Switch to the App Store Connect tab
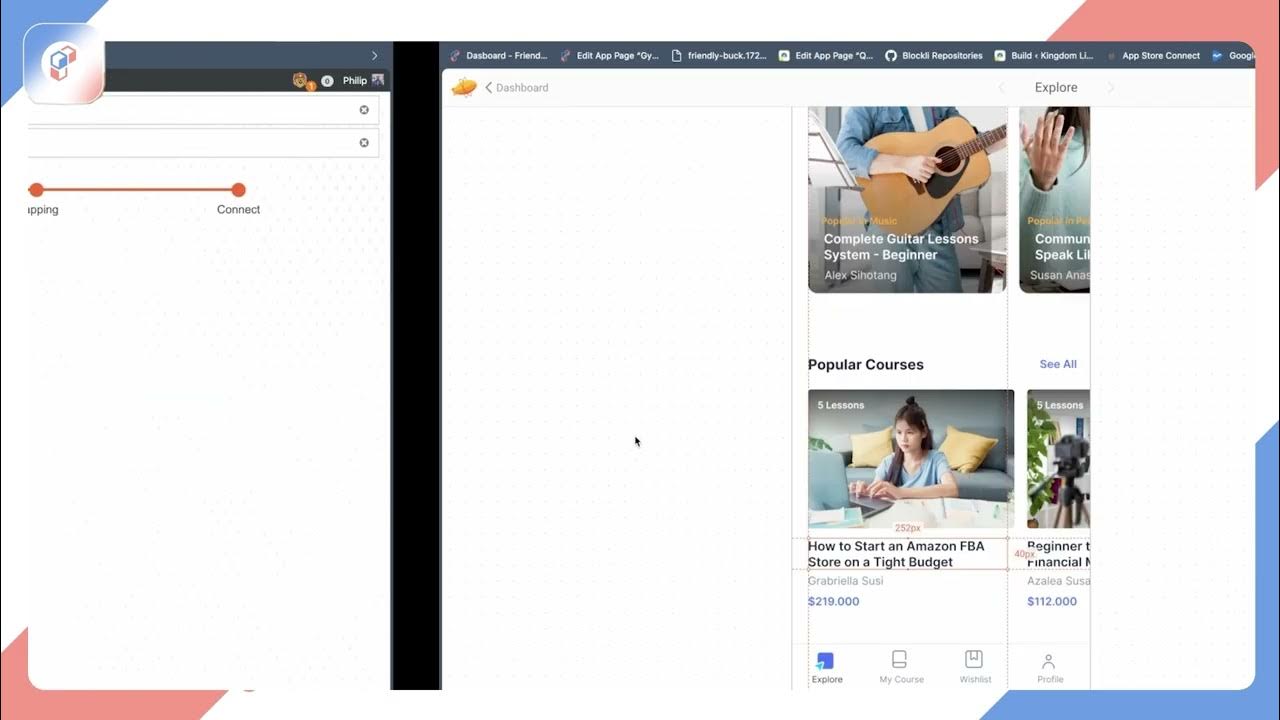Screen dimensions: 1280x720 coord(1152,56)
